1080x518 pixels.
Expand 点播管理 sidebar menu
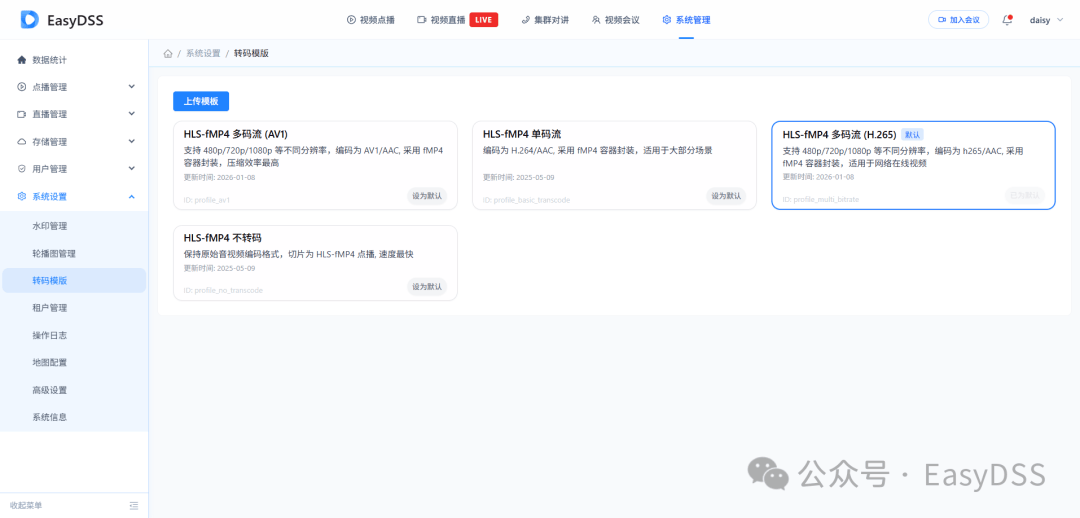[x=74, y=87]
